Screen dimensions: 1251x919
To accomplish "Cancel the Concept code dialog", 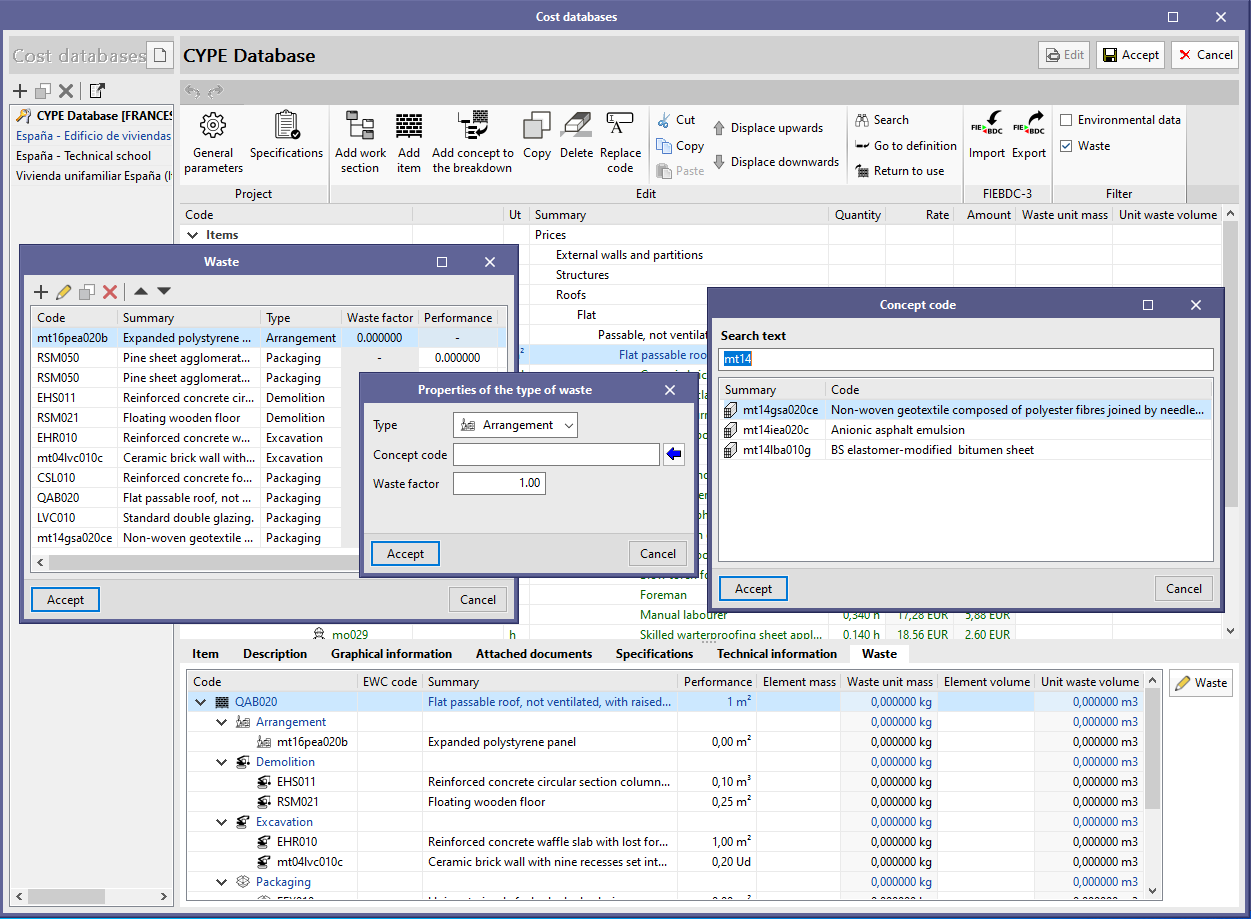I will click(x=1184, y=589).
